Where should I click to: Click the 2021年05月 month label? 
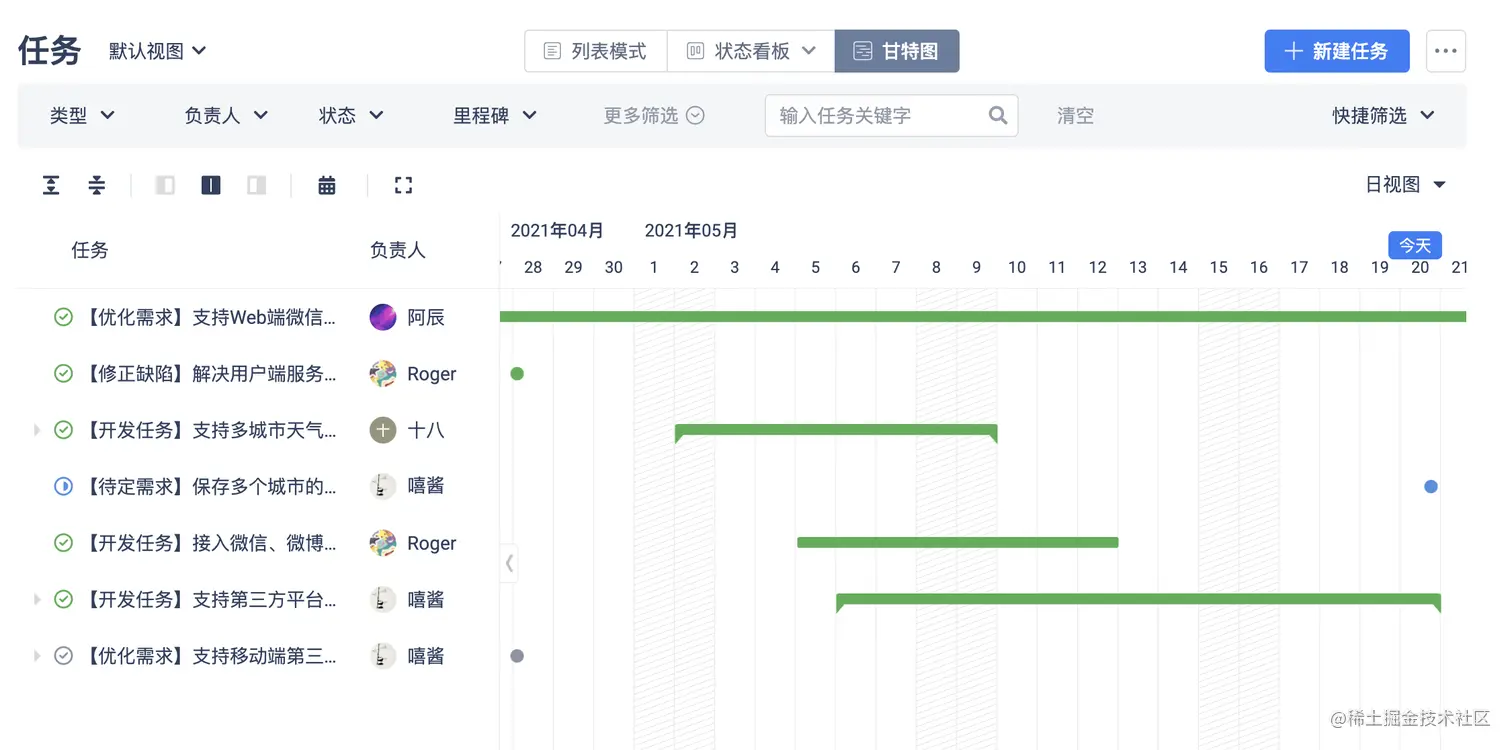point(691,230)
